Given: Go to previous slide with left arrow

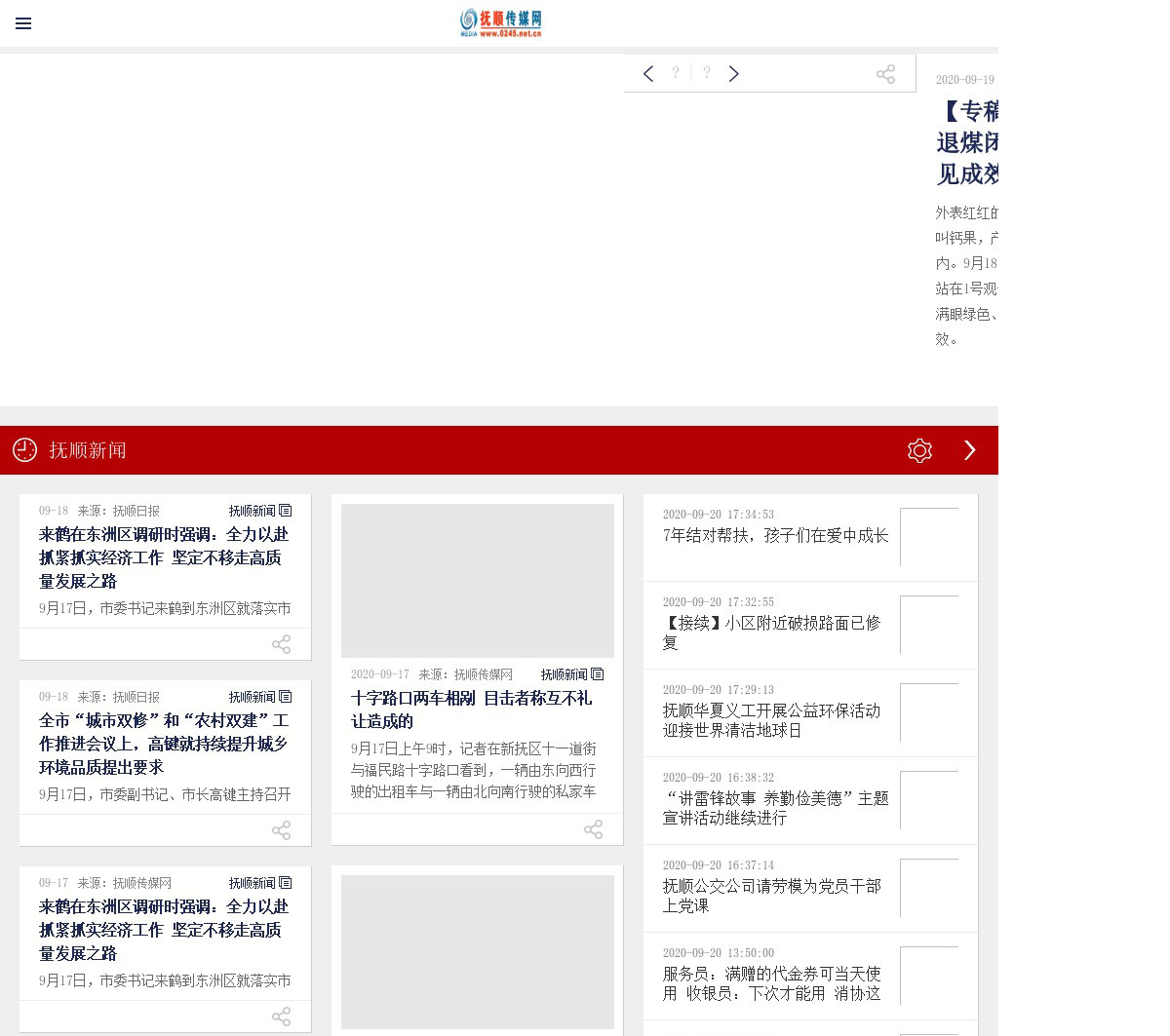Looking at the screenshot, I should point(648,73).
